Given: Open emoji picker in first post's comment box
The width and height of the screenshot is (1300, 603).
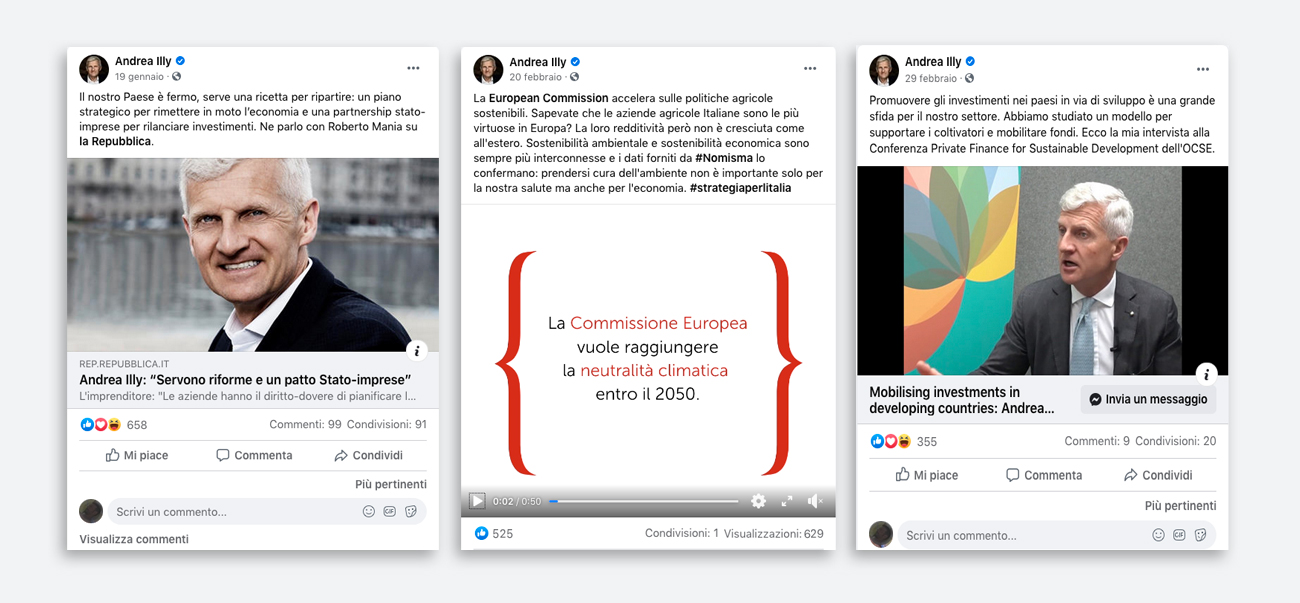Looking at the screenshot, I should tap(368, 511).
